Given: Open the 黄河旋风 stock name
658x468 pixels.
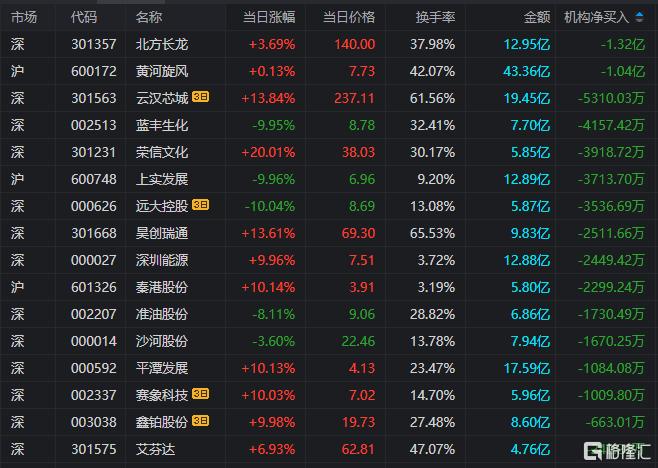Looking at the screenshot, I should (x=161, y=71).
